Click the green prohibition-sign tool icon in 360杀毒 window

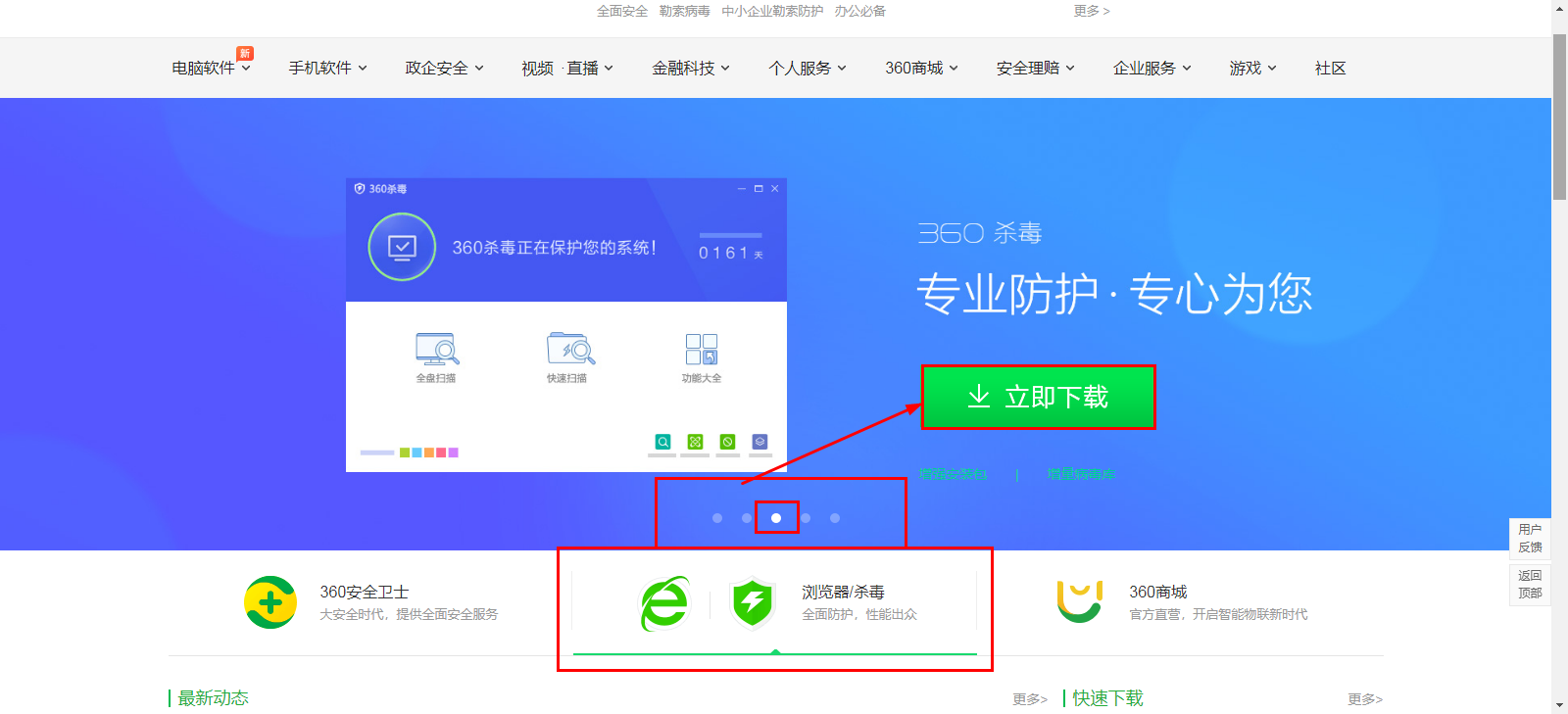[727, 442]
